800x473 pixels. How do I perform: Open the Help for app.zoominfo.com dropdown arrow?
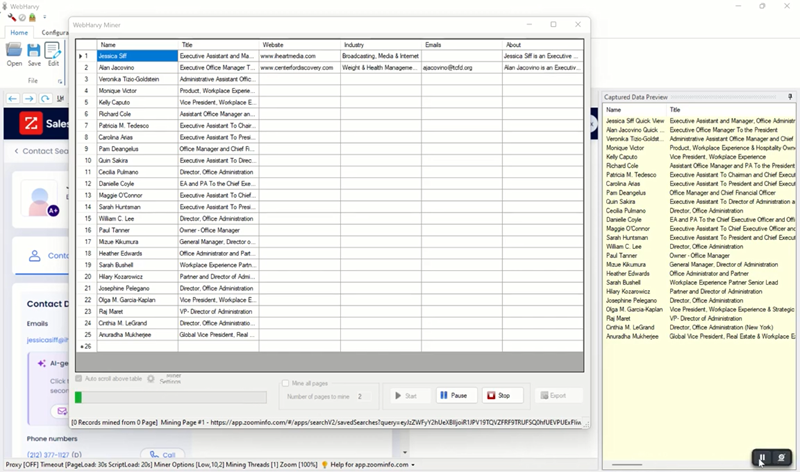pos(413,466)
